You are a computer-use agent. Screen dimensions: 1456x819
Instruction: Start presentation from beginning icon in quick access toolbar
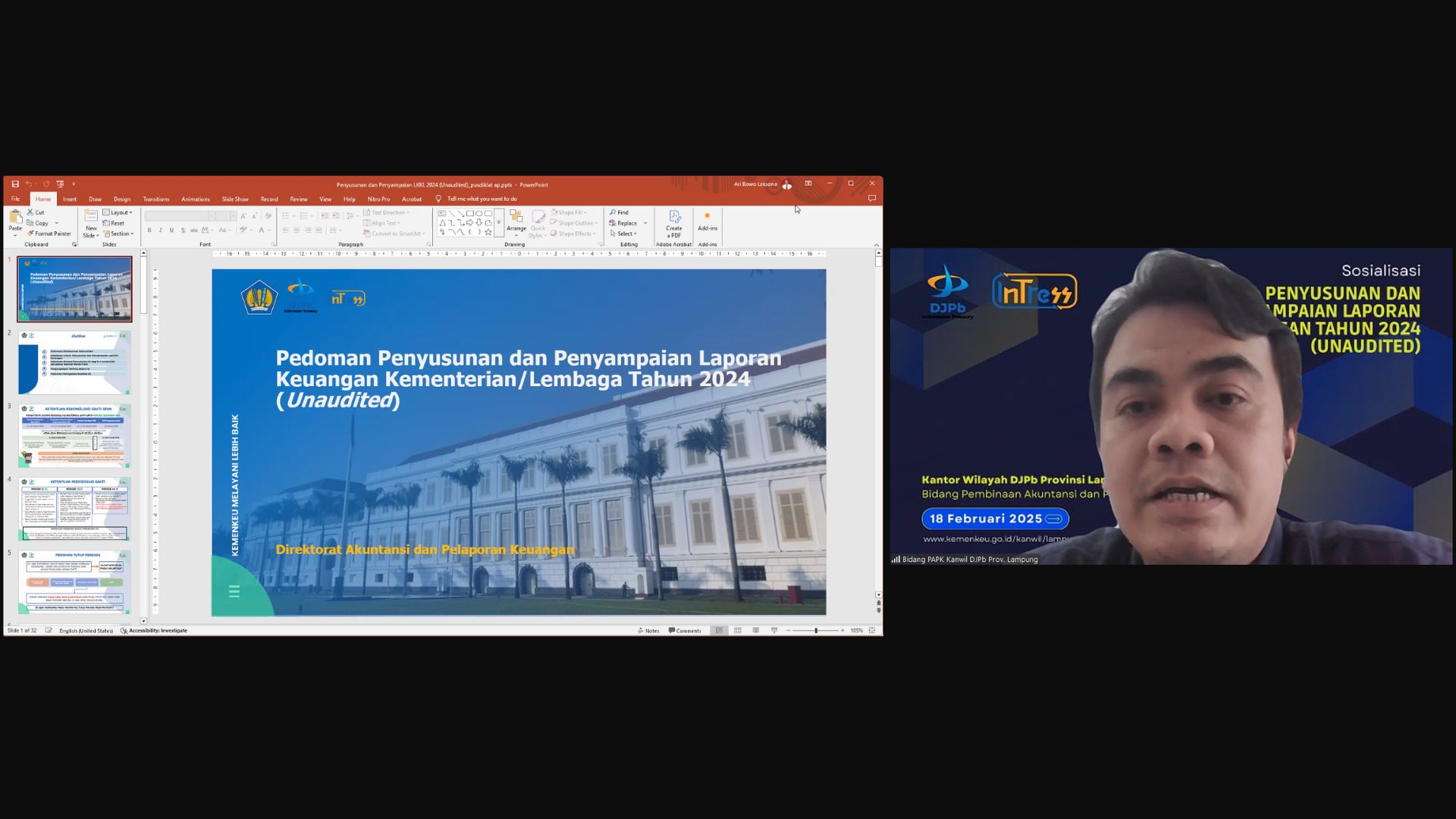(x=60, y=184)
